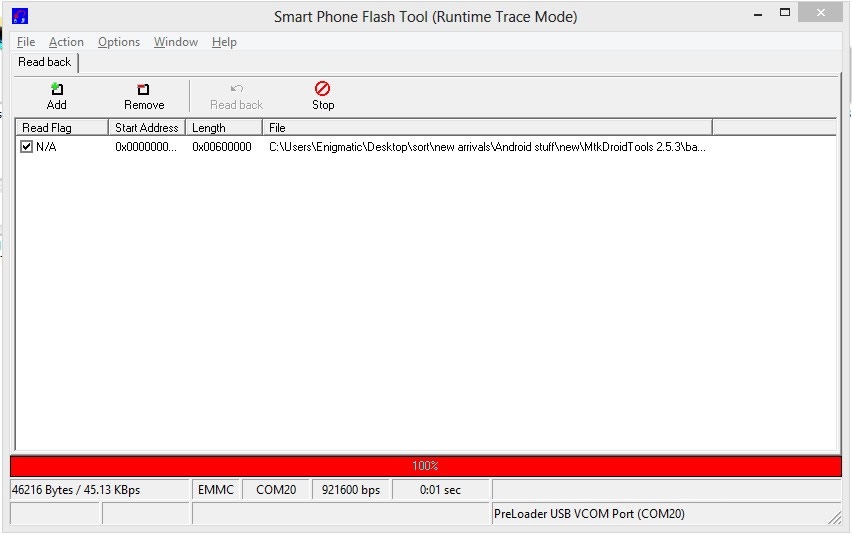
Task: Click the Length column header
Action: (x=223, y=128)
